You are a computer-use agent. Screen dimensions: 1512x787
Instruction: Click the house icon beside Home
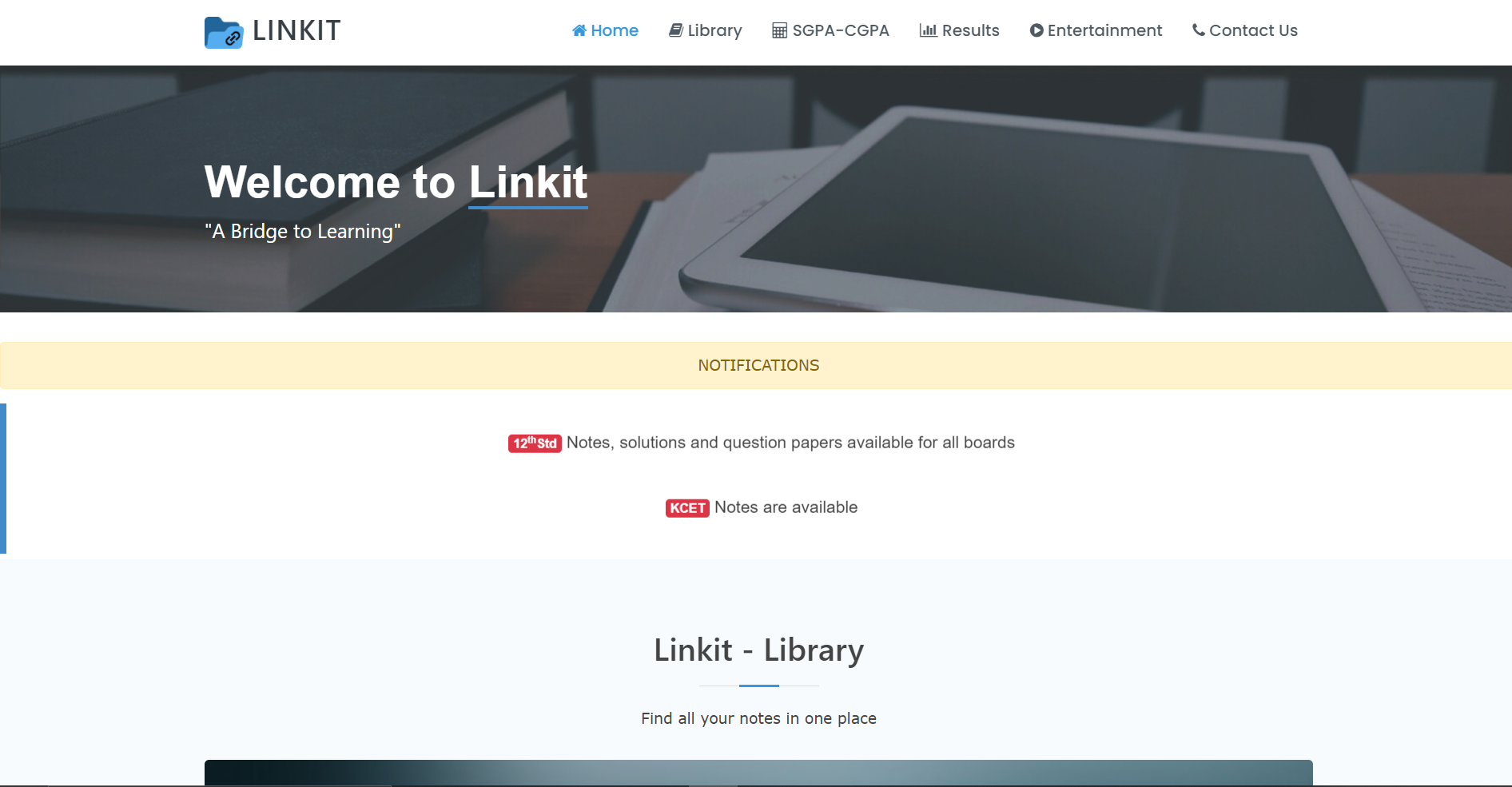pos(579,30)
